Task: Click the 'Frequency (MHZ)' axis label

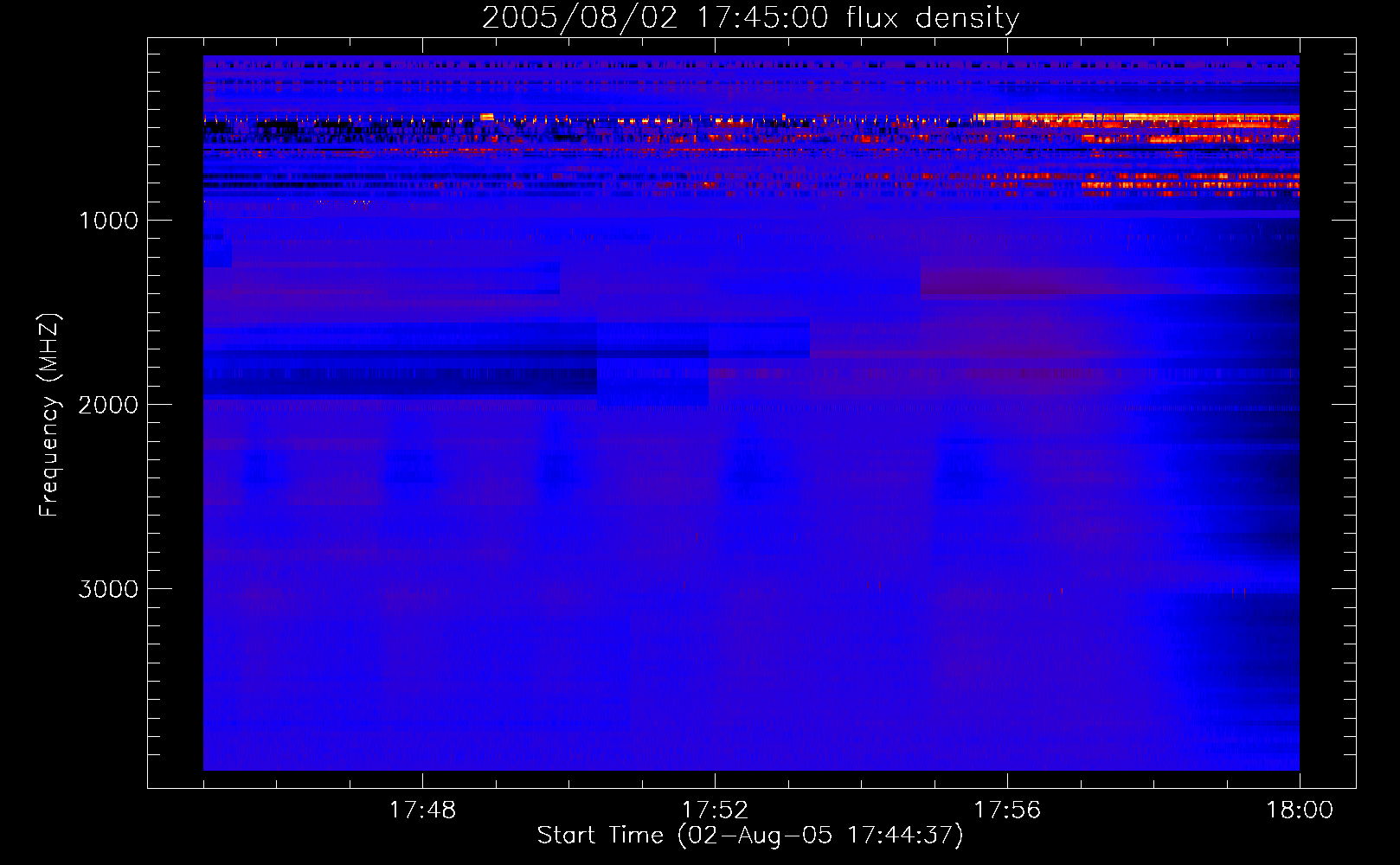Action: point(49,415)
